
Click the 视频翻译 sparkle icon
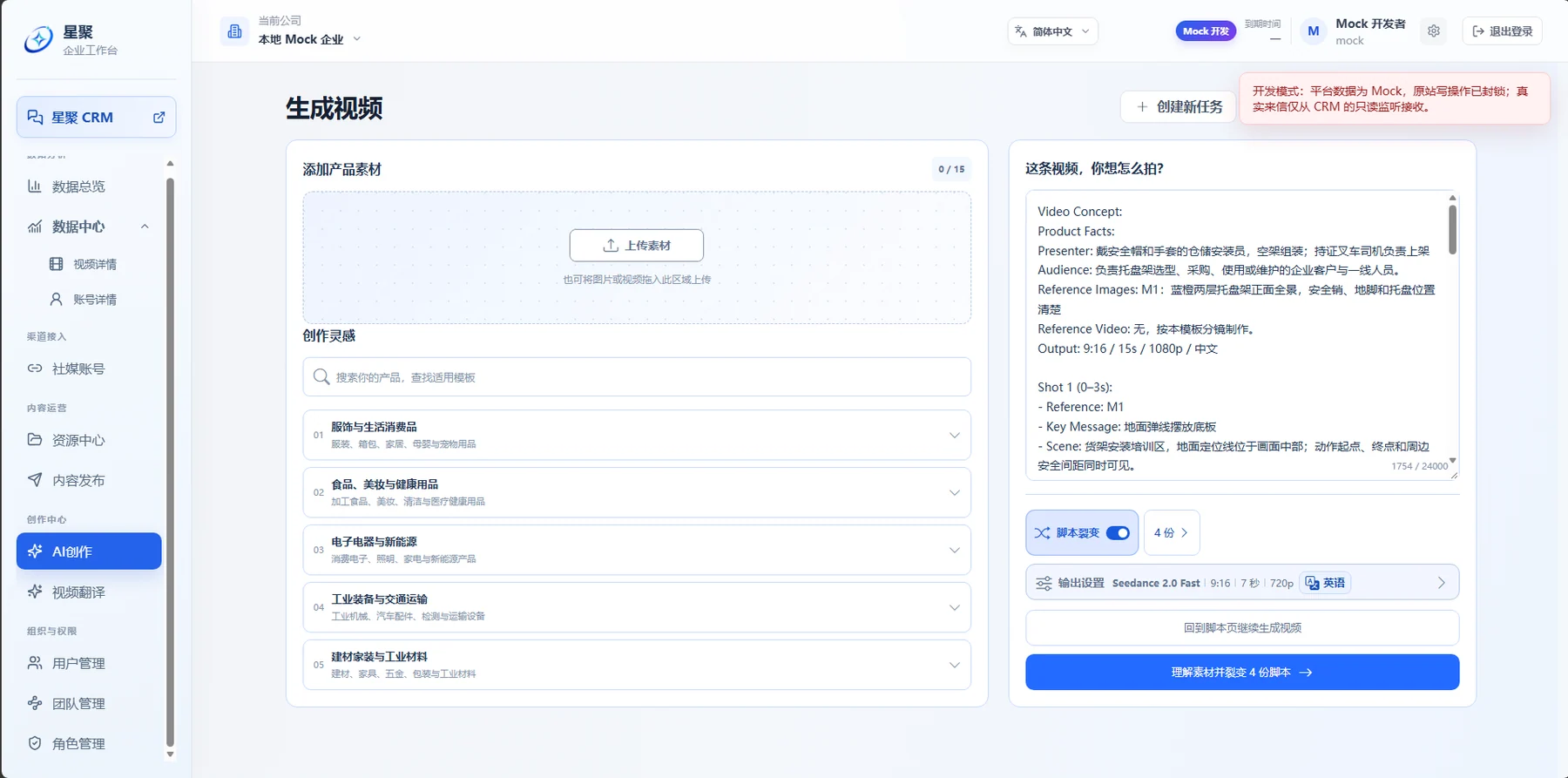(x=35, y=592)
